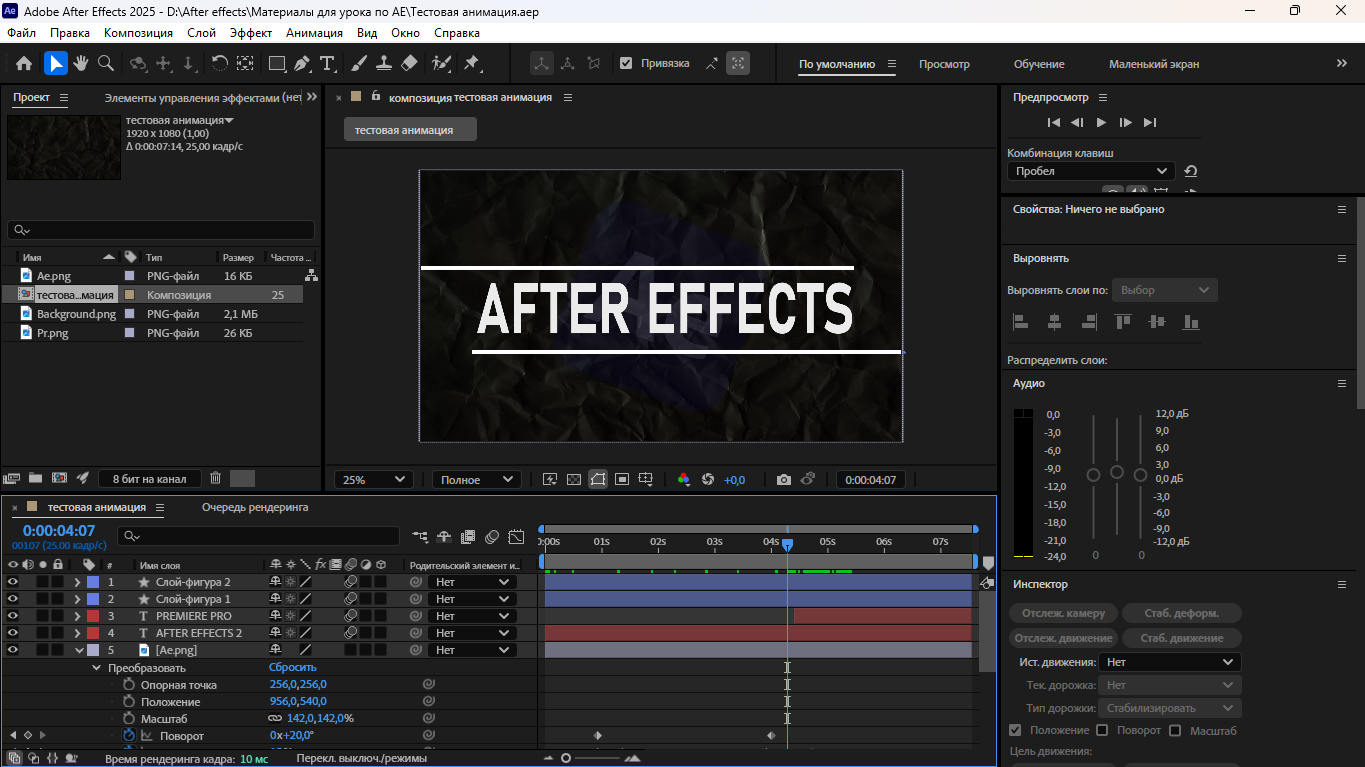
Task: Select the Rectangle shape tool
Action: [277, 63]
